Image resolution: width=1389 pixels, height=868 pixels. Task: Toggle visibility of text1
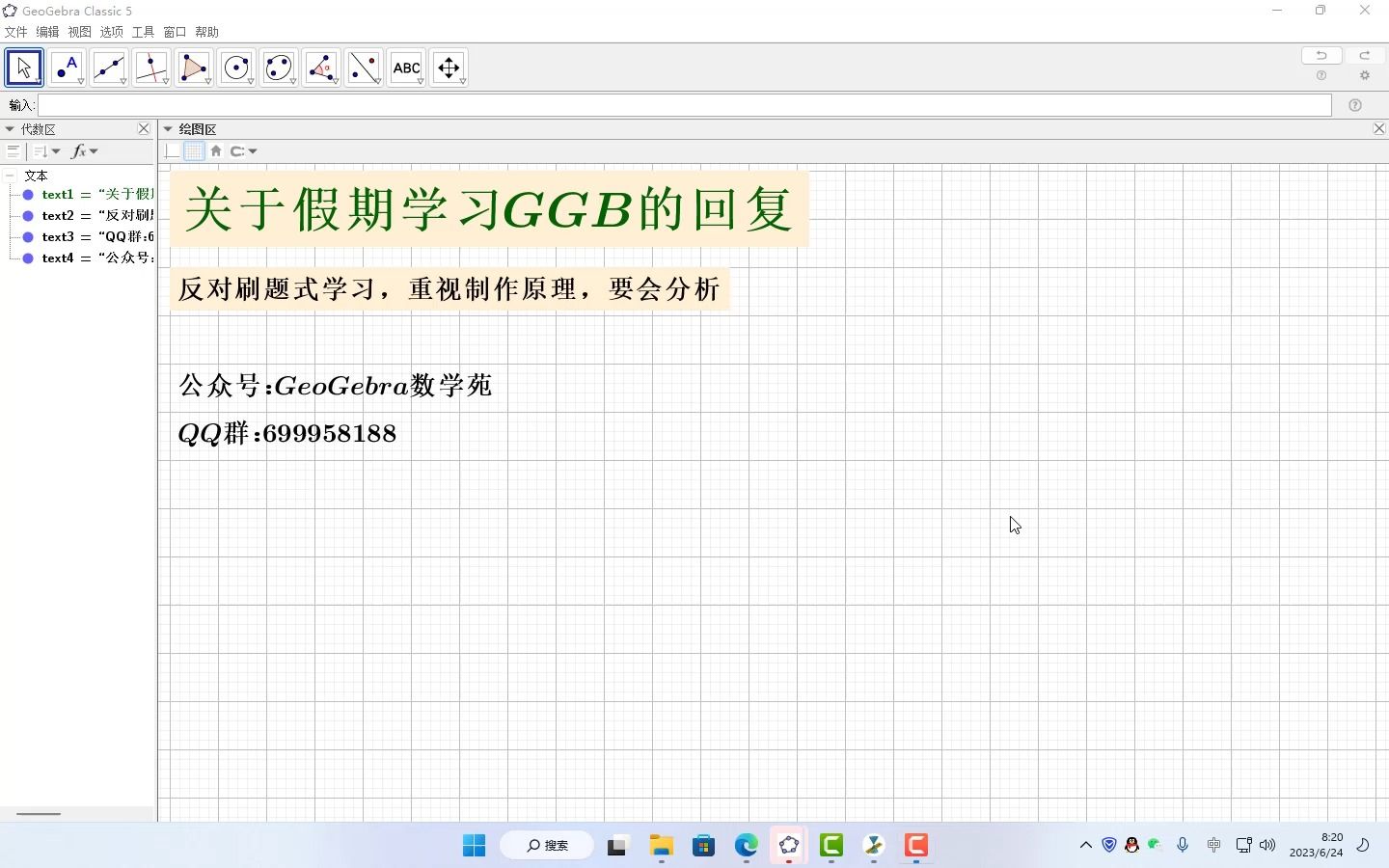click(x=28, y=195)
